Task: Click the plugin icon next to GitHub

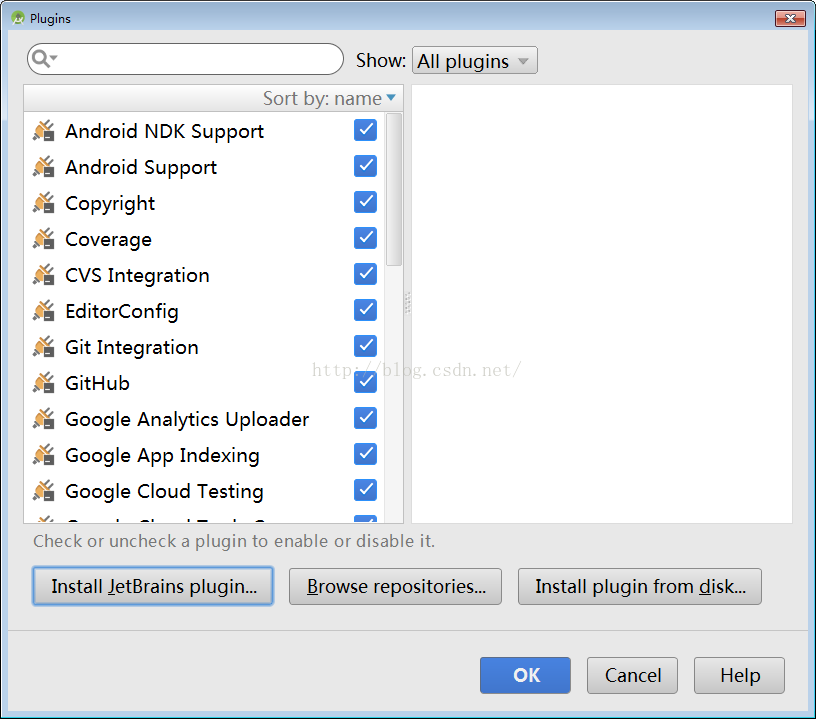Action: 43,383
